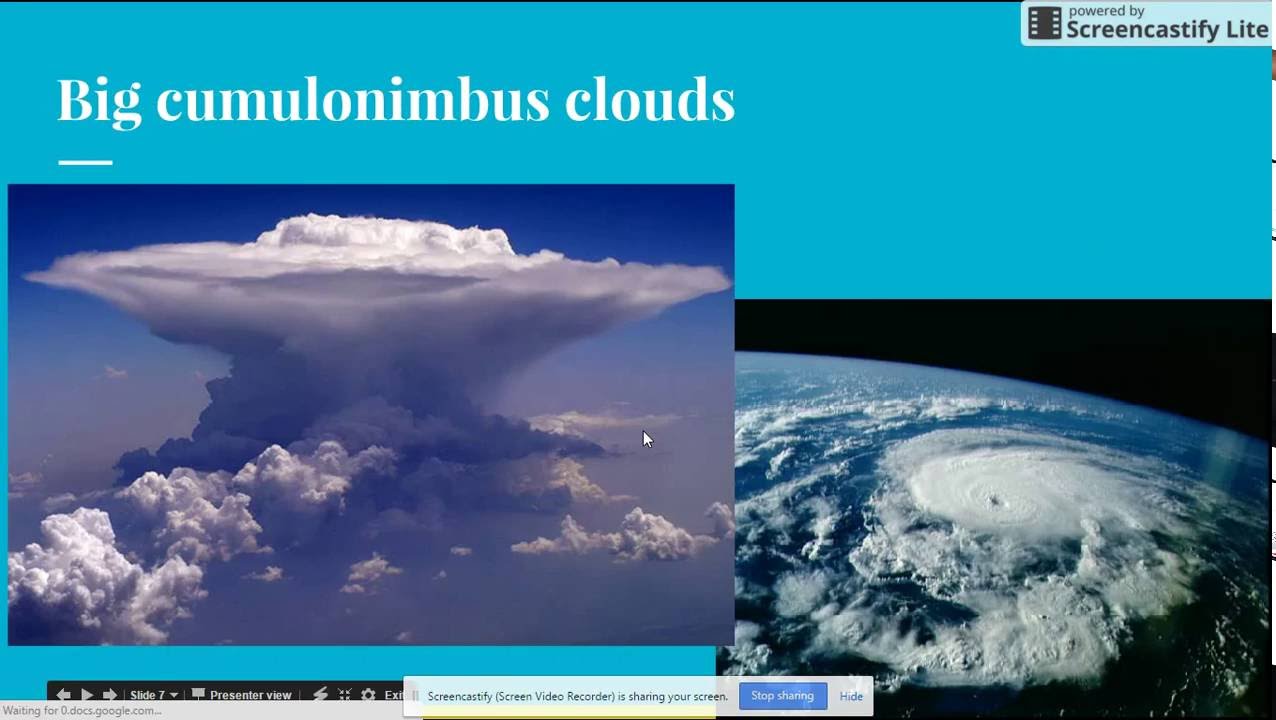Image resolution: width=1276 pixels, height=720 pixels.
Task: Click the laser pointer lightning icon
Action: [320, 694]
